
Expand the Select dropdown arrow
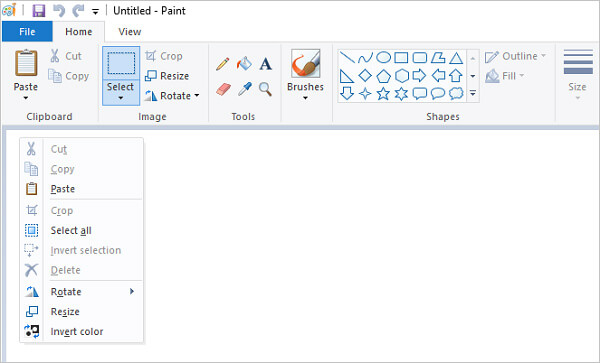point(121,98)
